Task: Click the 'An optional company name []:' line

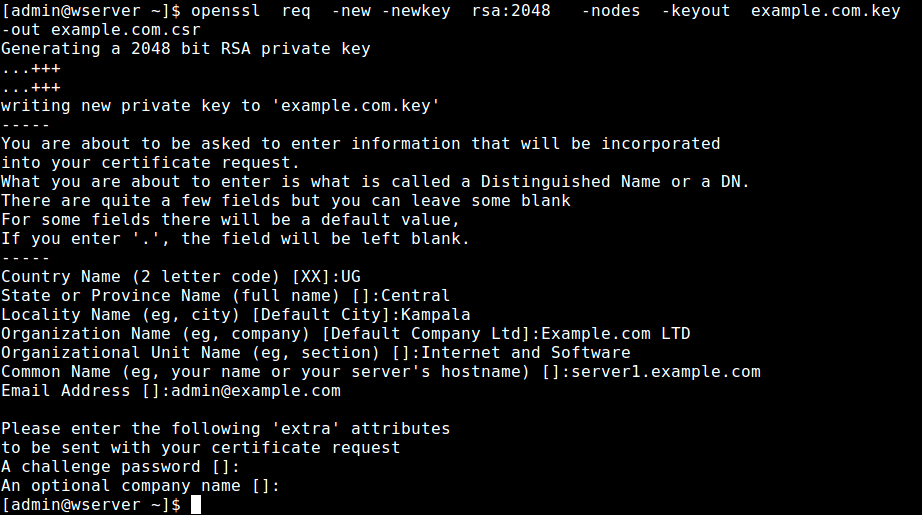Action: [140, 485]
